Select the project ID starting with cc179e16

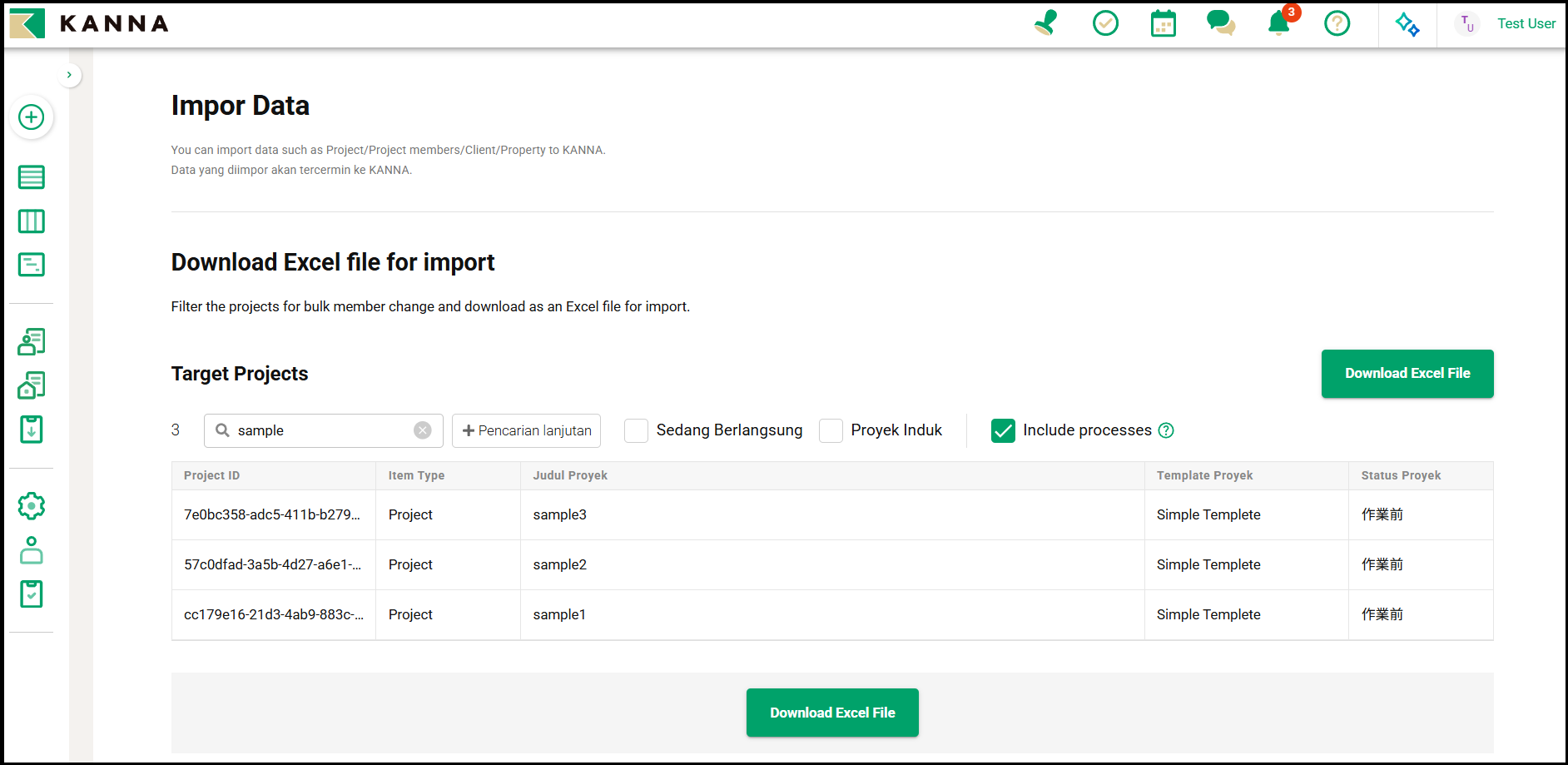[x=274, y=614]
